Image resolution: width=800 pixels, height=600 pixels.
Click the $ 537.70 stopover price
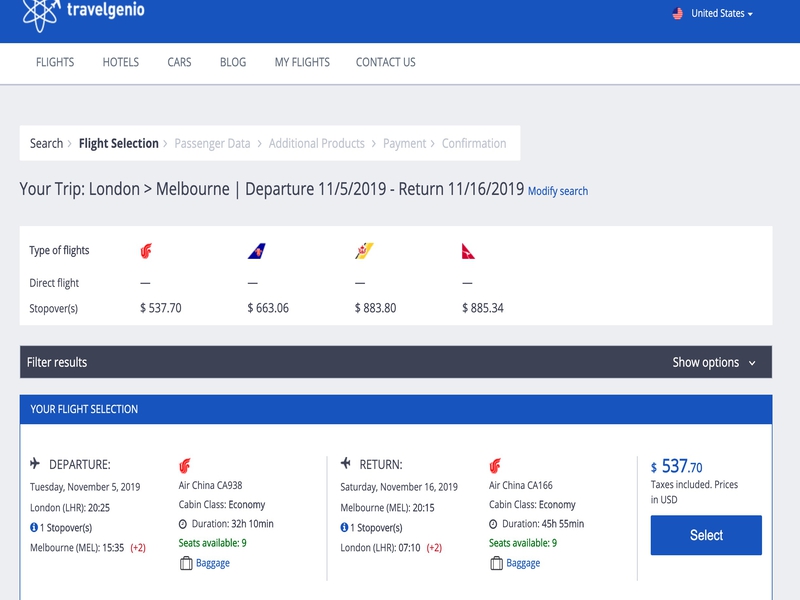[x=161, y=308]
